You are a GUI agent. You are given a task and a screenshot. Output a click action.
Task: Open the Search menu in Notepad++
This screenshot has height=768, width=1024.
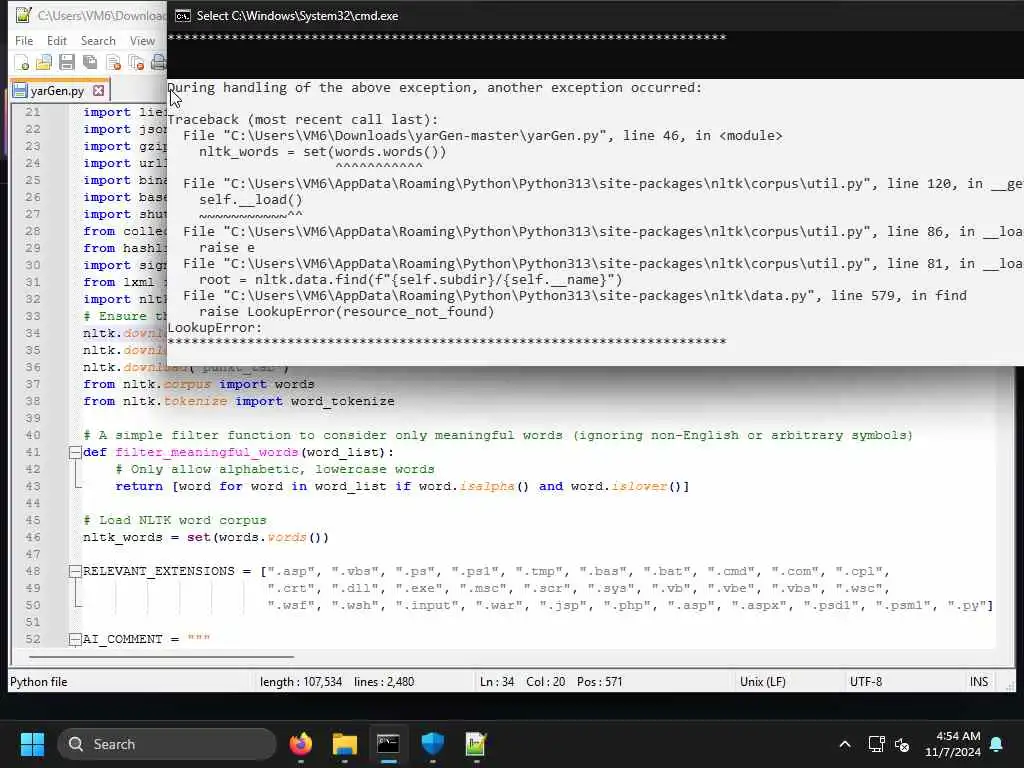(98, 40)
